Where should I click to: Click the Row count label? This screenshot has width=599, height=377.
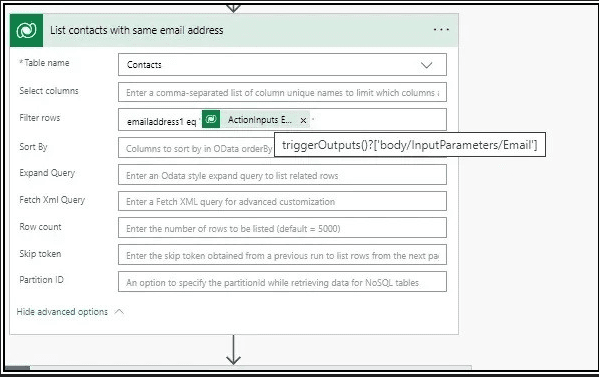(40, 227)
